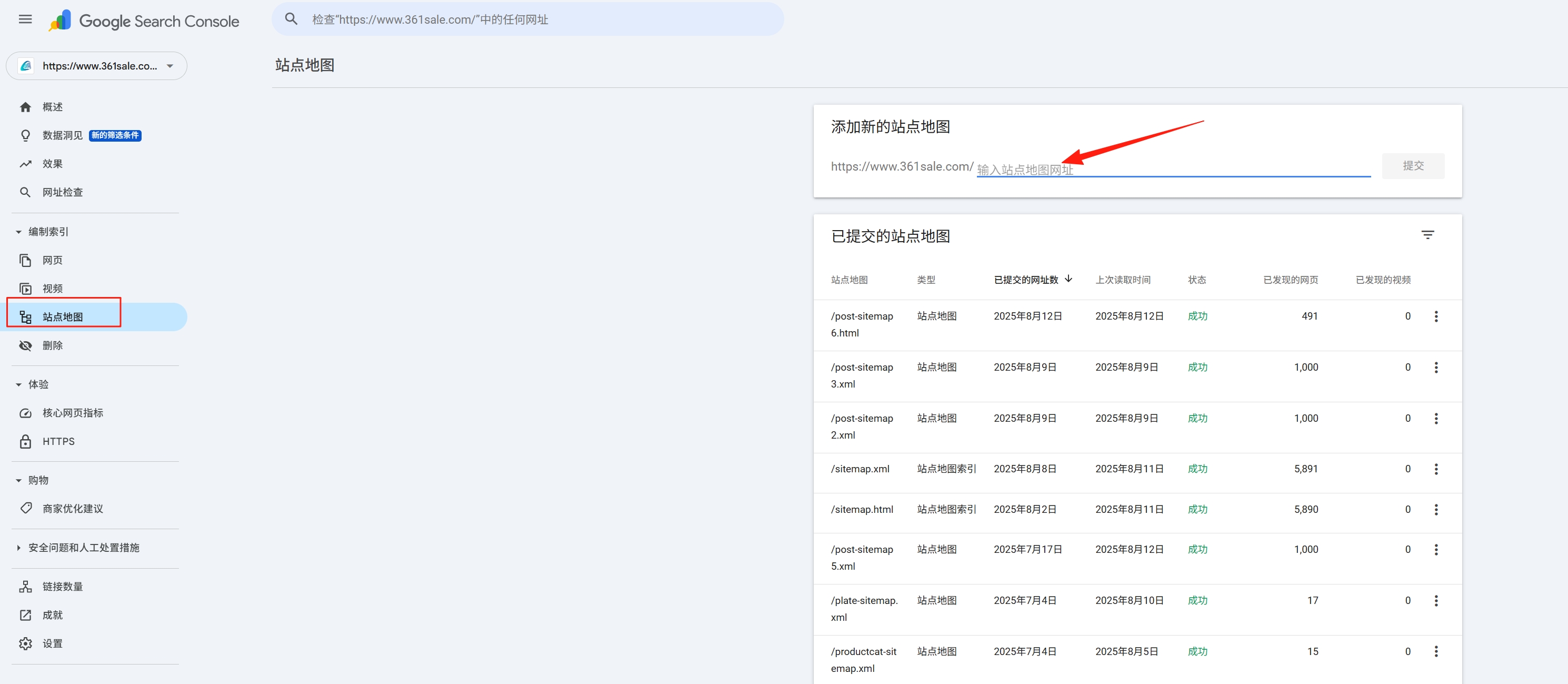This screenshot has height=684, width=1568.
Task: Open 核心网页指标 speedometer item
Action: pos(73,413)
